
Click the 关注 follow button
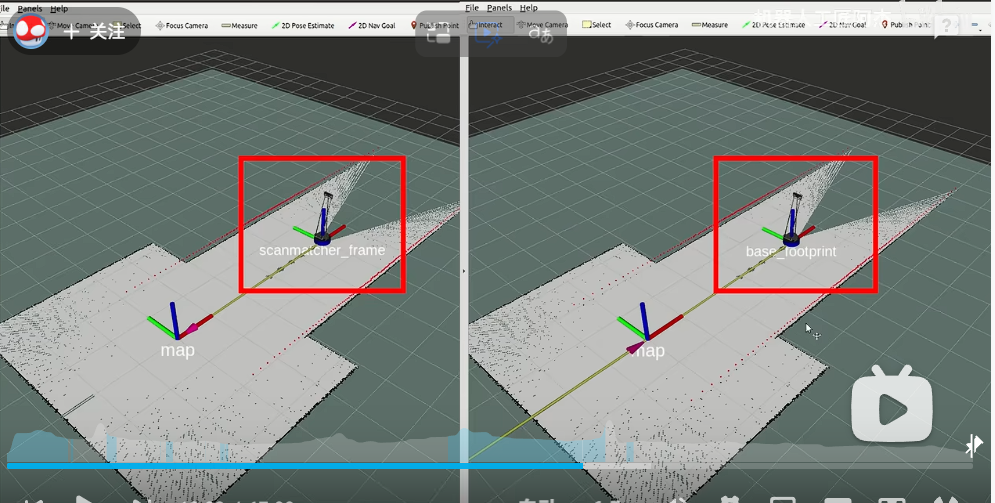[x=95, y=30]
